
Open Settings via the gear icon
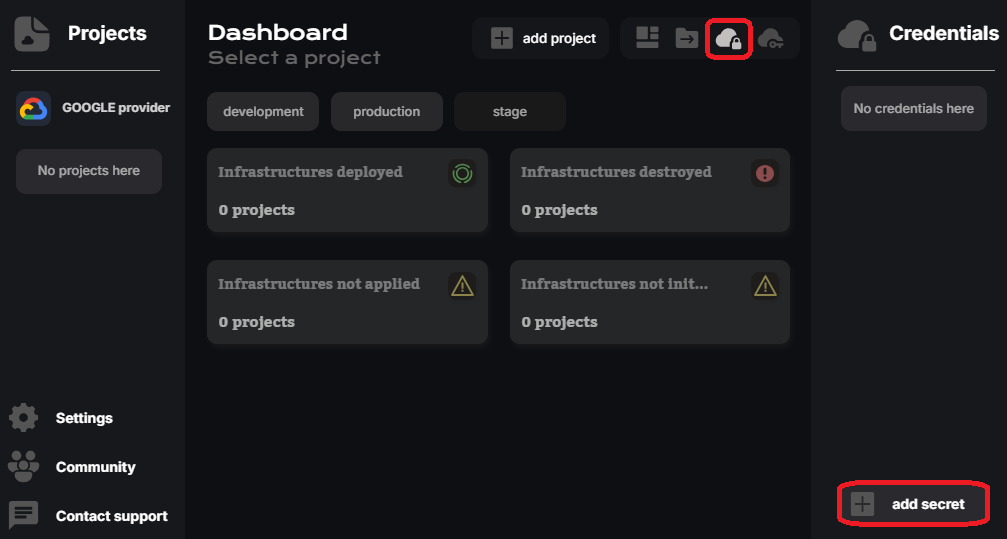pos(23,418)
